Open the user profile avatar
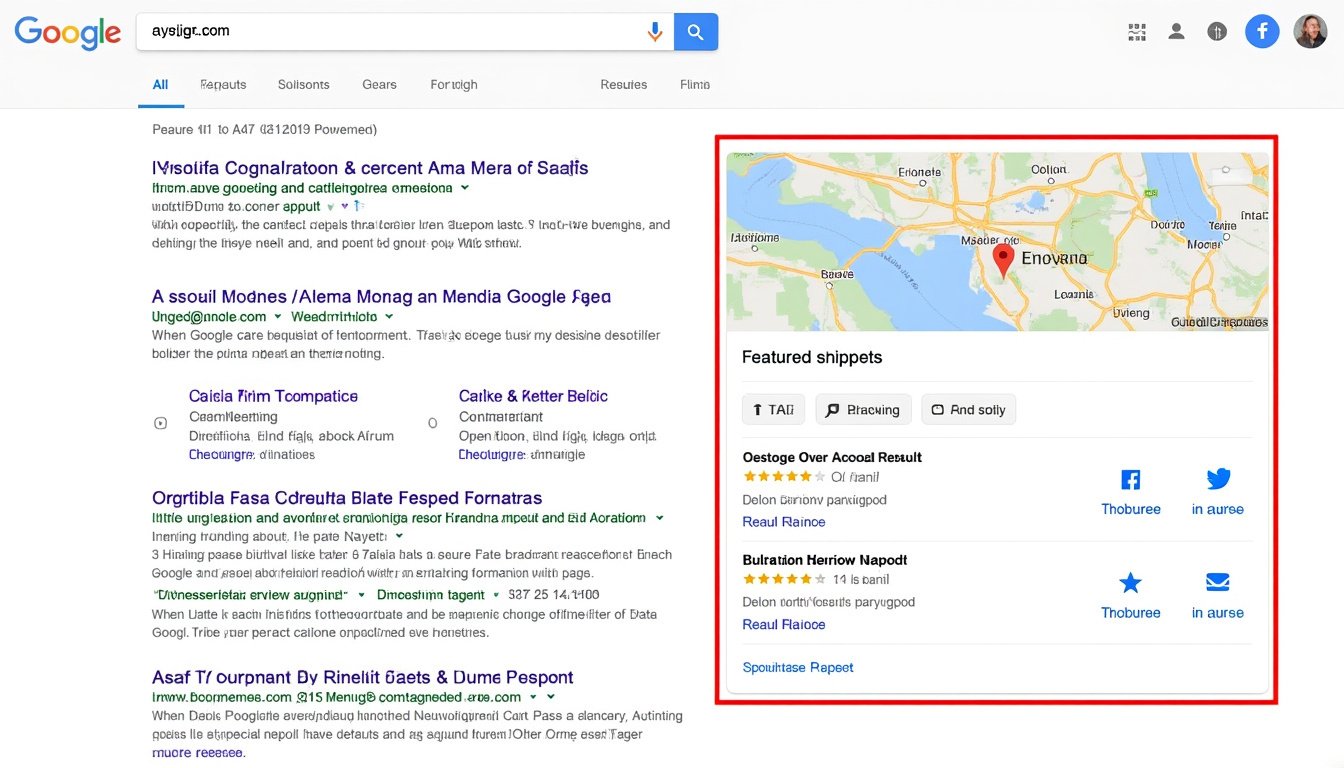The height and width of the screenshot is (768, 1344). [1310, 32]
